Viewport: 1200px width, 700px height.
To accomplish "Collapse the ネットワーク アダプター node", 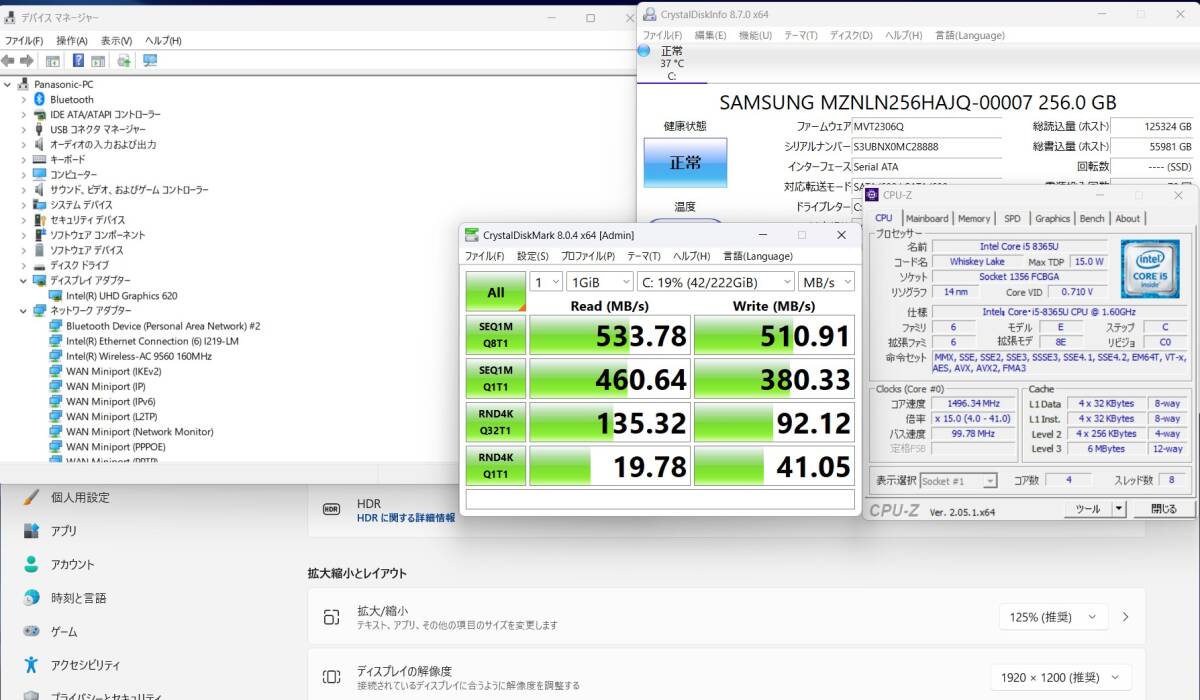I will point(24,311).
